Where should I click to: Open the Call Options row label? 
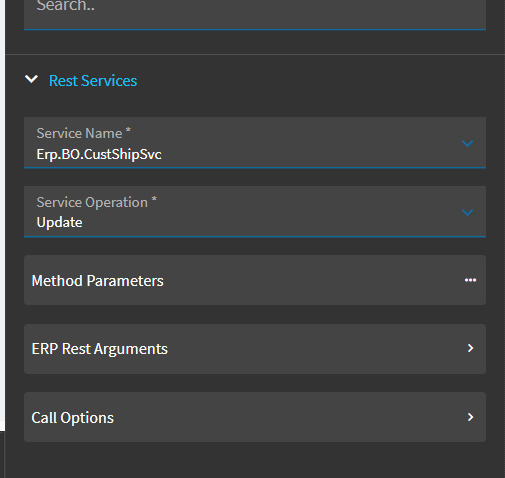(x=72, y=418)
